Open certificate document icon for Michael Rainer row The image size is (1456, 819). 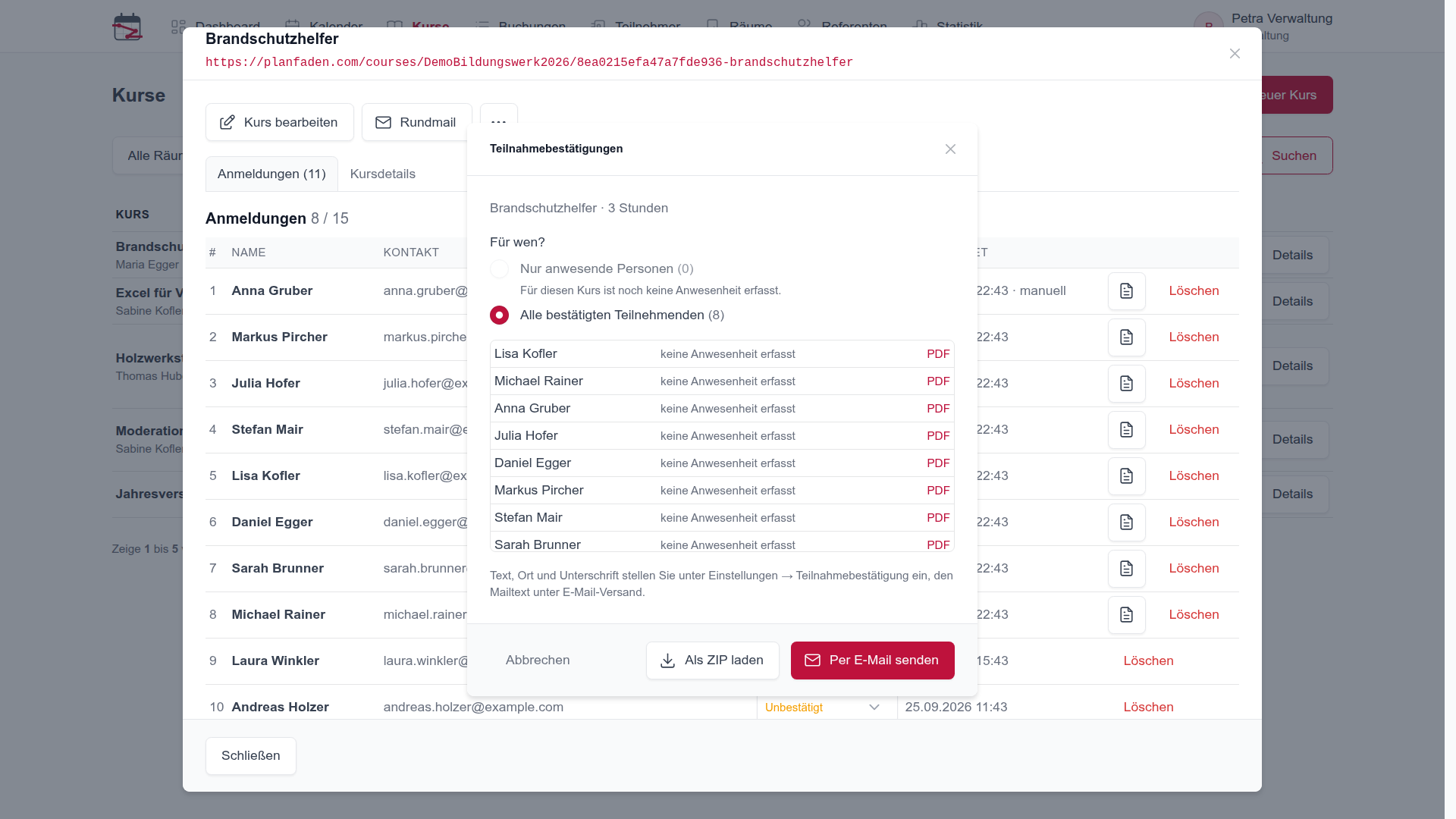1126,615
